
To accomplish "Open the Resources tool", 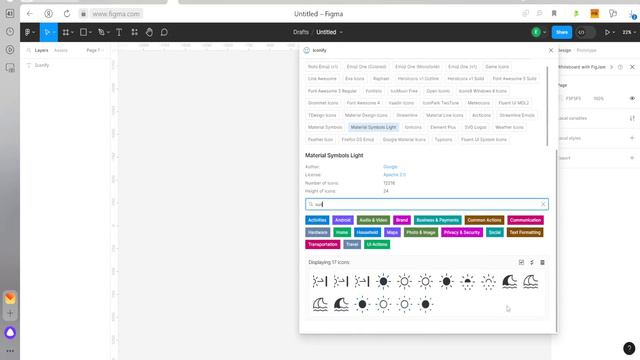I will [x=134, y=32].
